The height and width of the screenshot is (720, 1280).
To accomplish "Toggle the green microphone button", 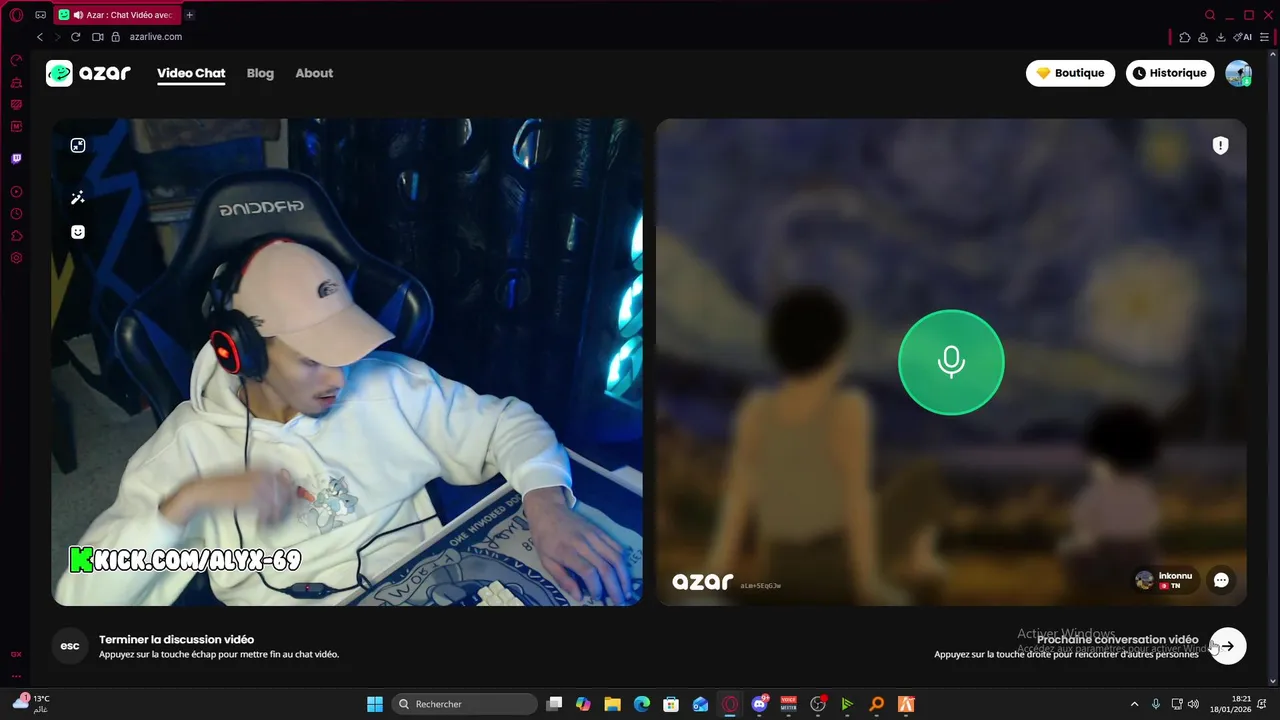I will click(x=951, y=362).
